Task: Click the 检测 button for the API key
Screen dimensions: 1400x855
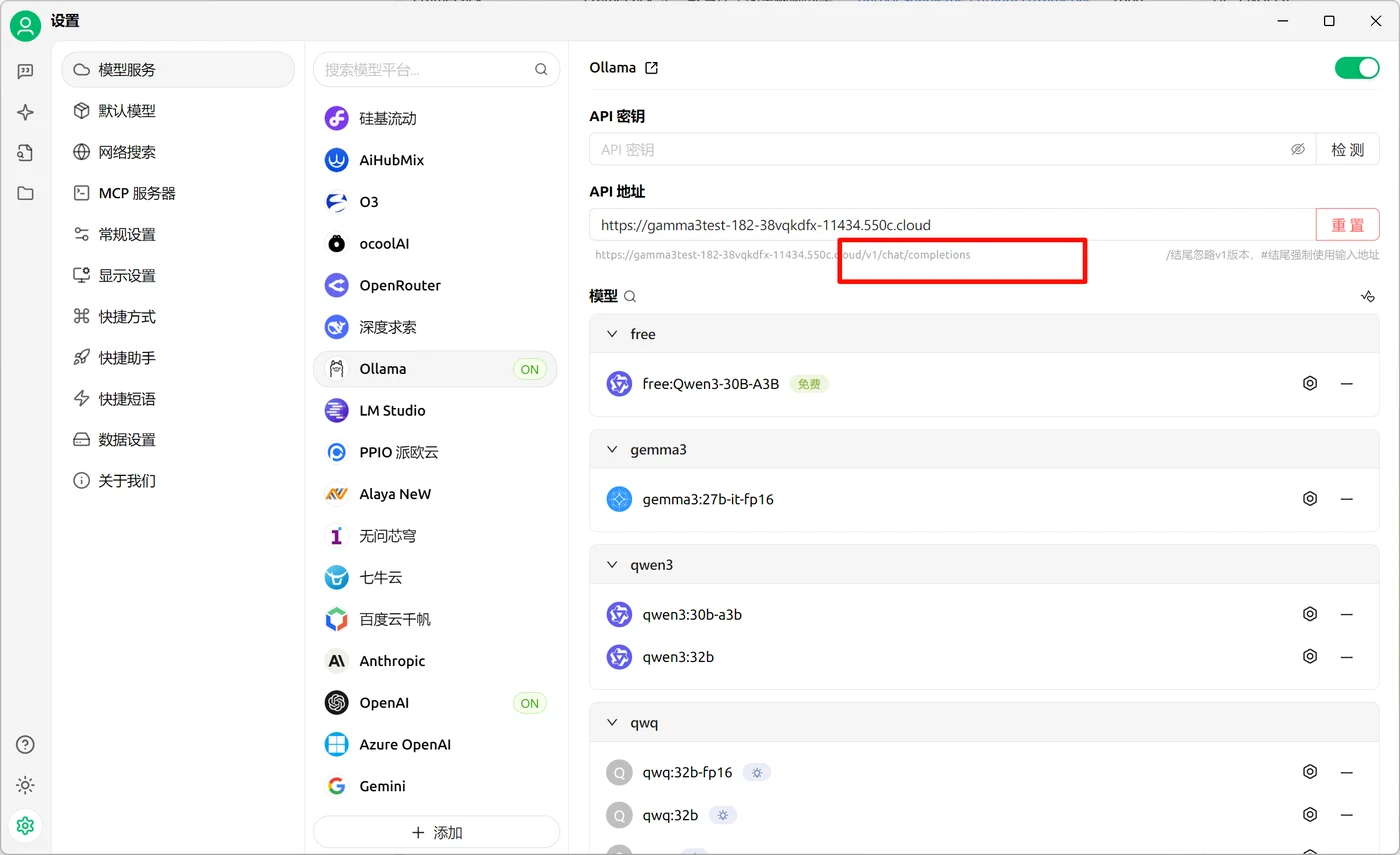Action: coord(1347,149)
